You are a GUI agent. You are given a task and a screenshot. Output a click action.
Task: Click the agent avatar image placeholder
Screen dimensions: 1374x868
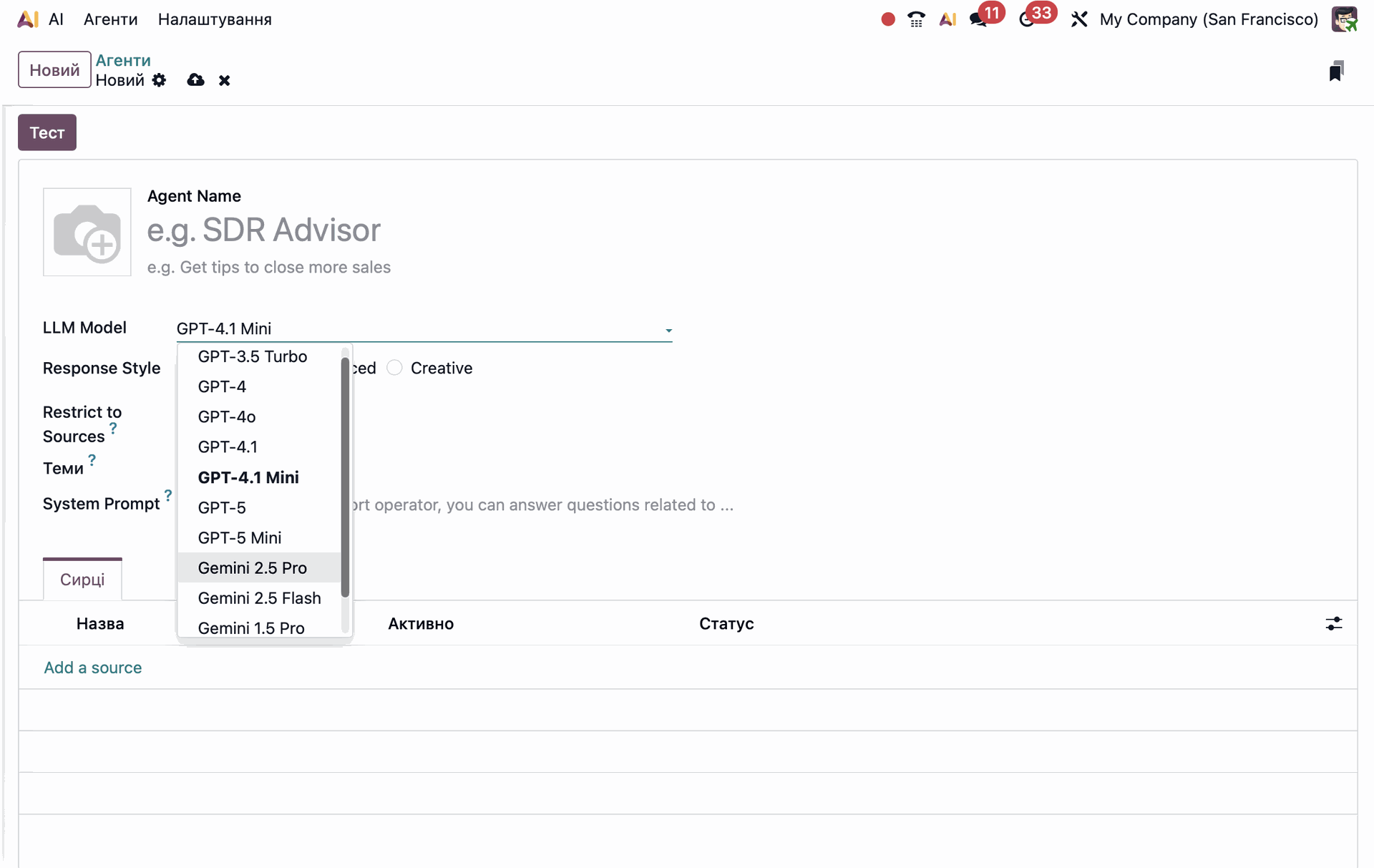87,232
